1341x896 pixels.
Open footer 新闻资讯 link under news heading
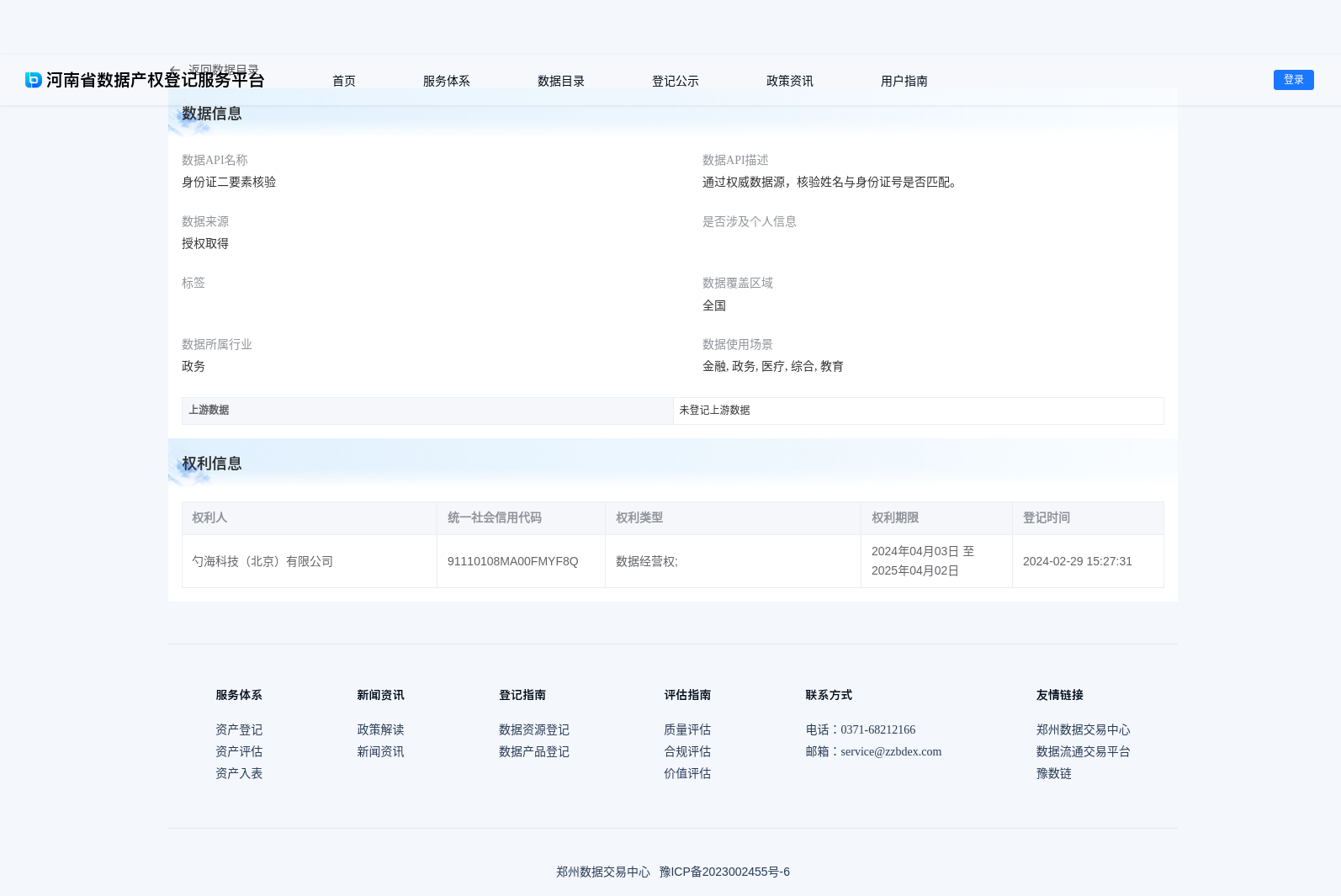(380, 751)
